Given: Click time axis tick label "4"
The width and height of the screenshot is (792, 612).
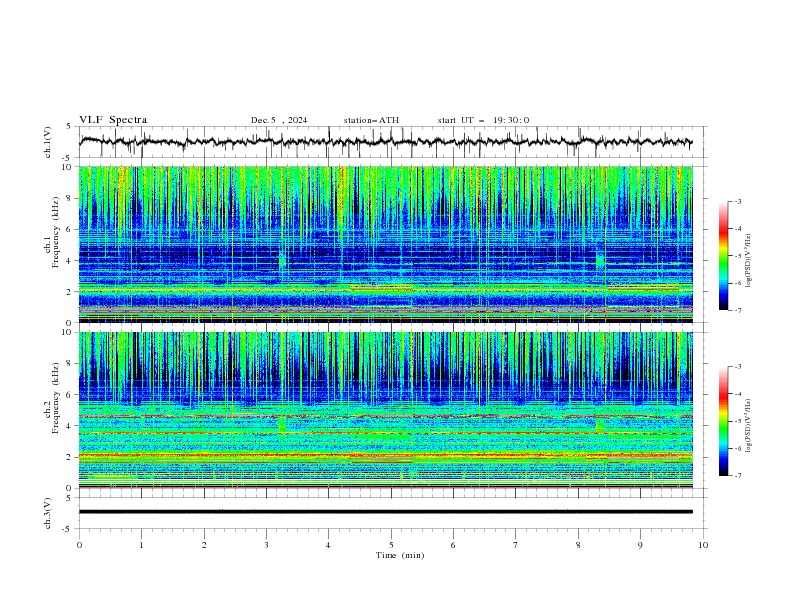Looking at the screenshot, I should click(x=328, y=545).
